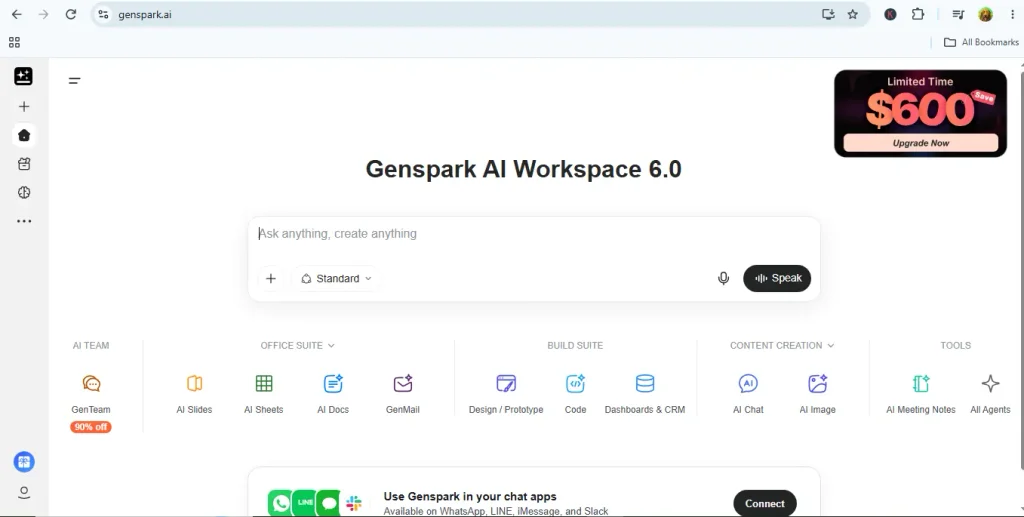Open AI Image tool

[818, 394]
